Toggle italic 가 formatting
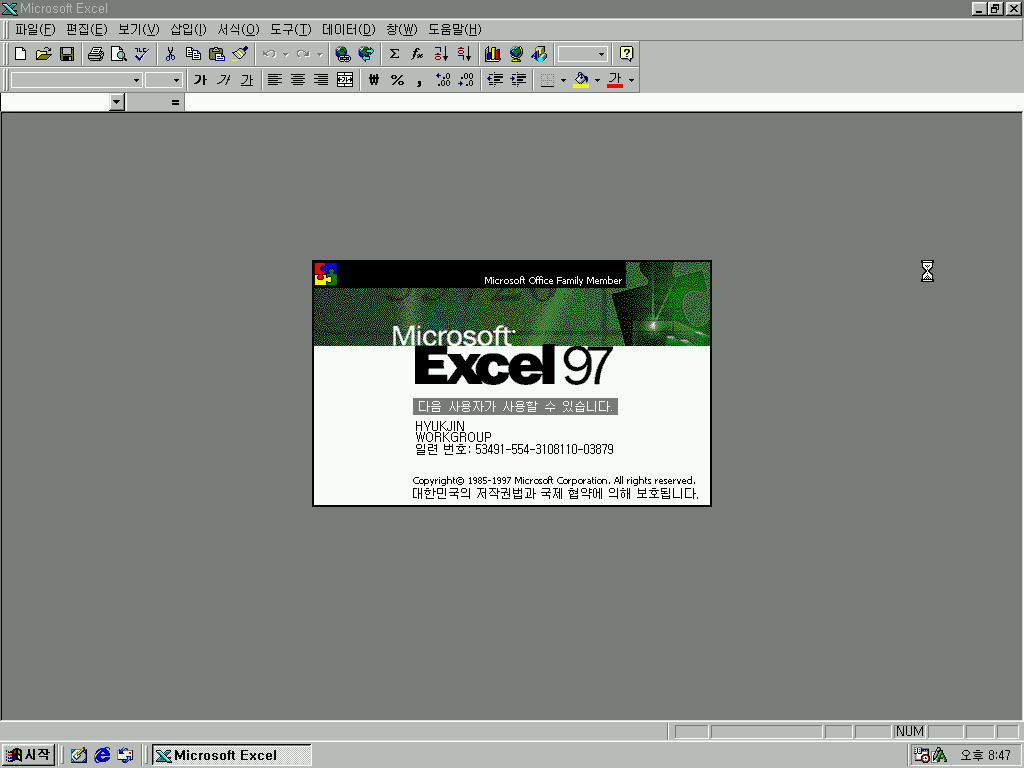The height and width of the screenshot is (768, 1024). tap(223, 80)
